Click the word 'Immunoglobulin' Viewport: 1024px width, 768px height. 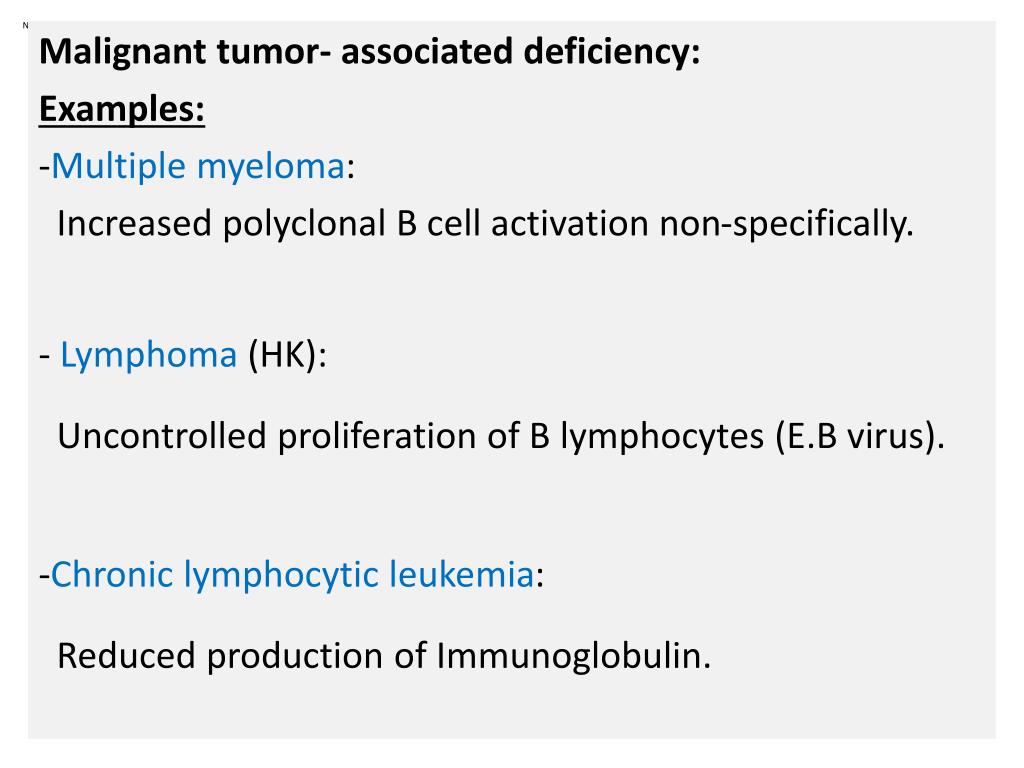573,656
